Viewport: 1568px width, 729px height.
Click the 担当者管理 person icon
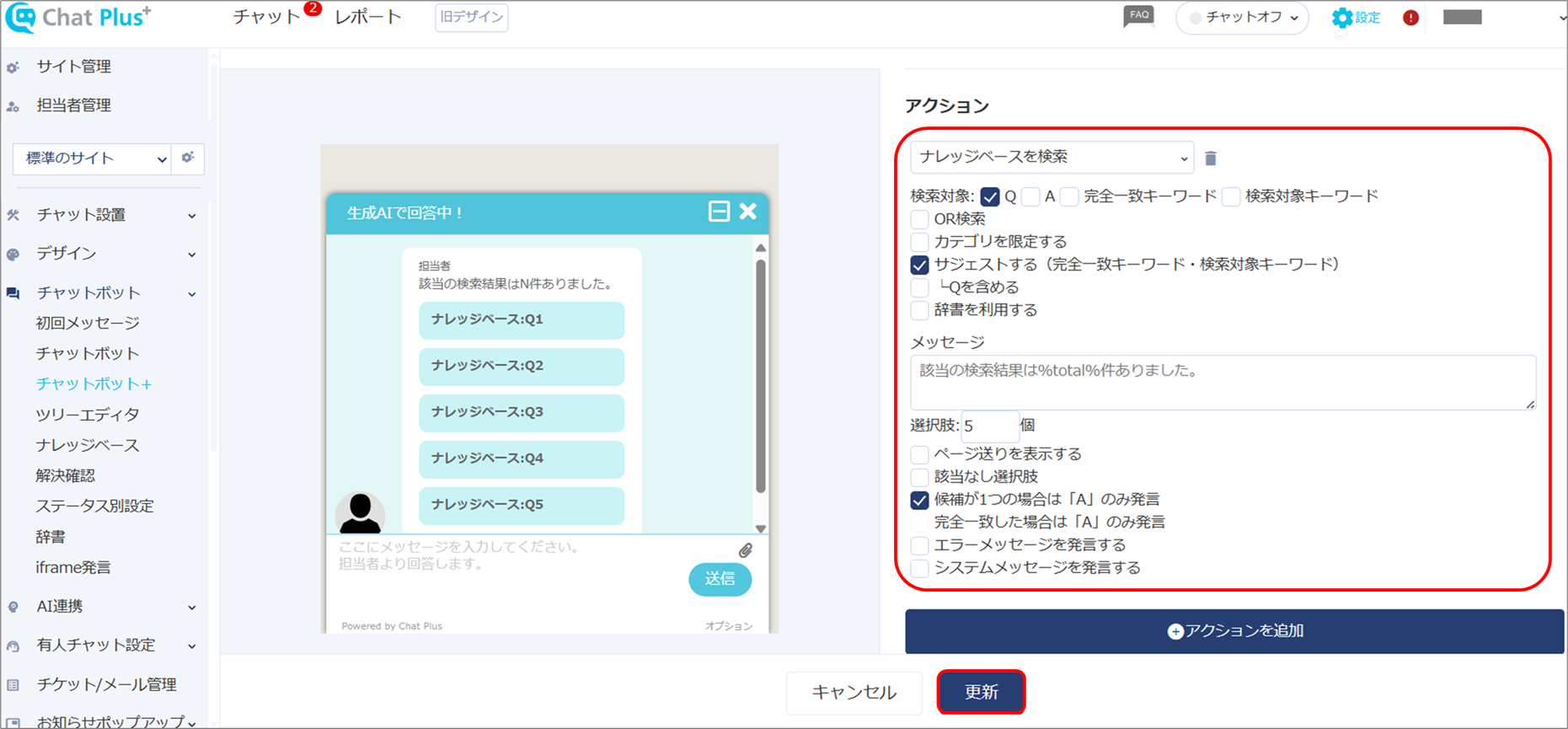pyautogui.click(x=13, y=106)
